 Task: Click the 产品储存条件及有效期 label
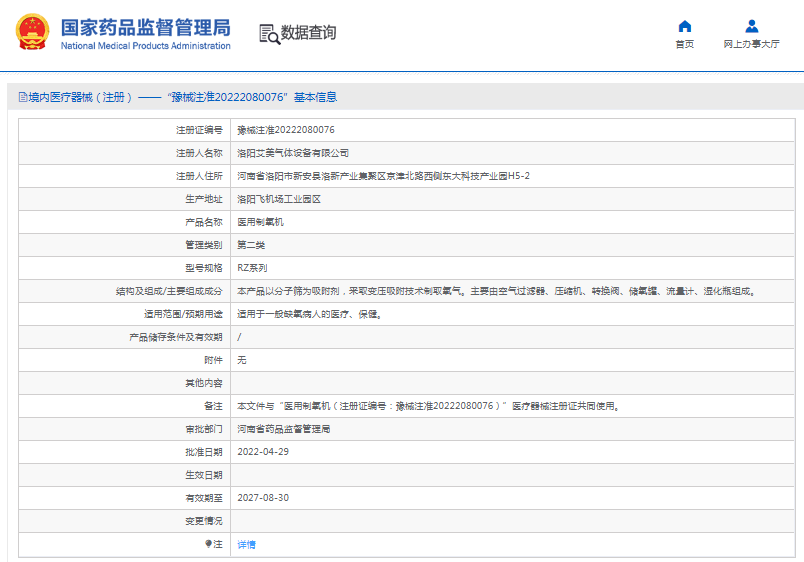point(176,337)
